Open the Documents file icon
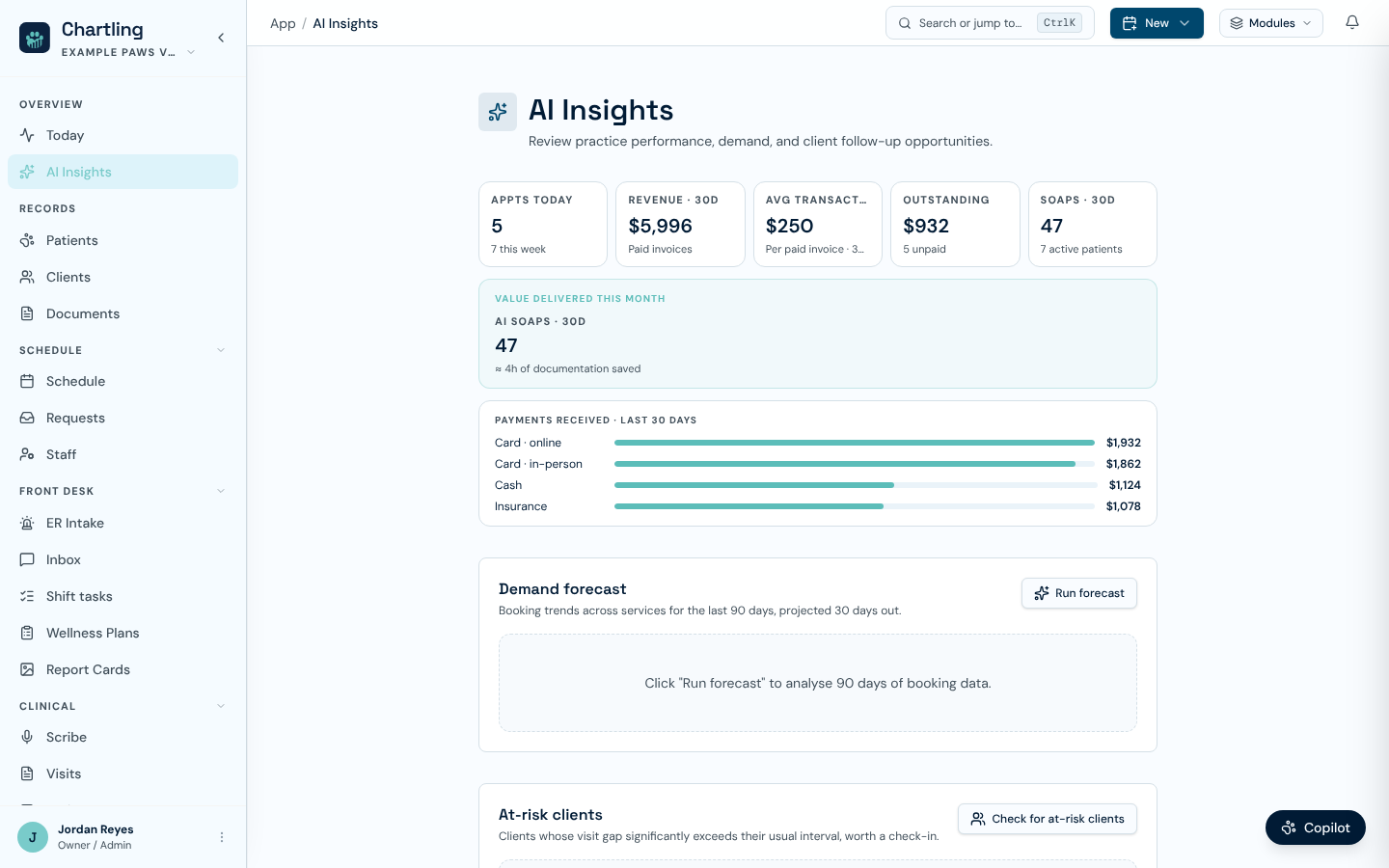 (27, 313)
